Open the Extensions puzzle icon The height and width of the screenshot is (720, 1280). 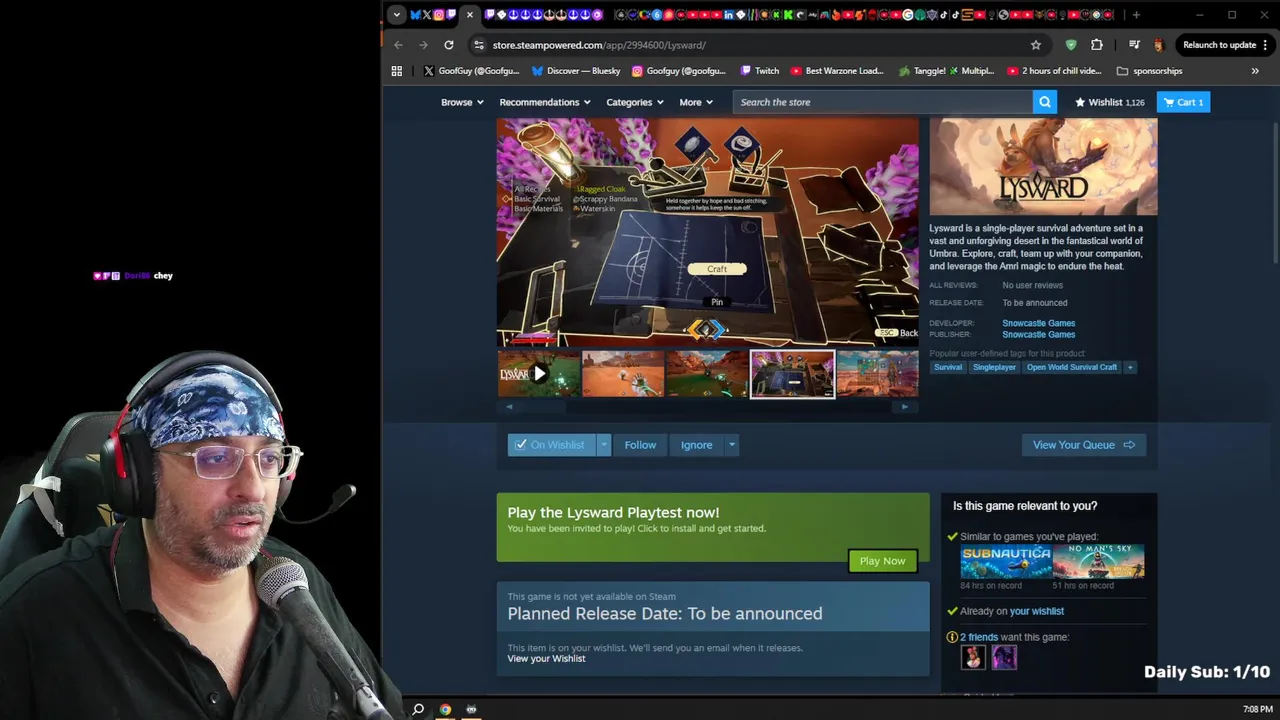(1097, 45)
